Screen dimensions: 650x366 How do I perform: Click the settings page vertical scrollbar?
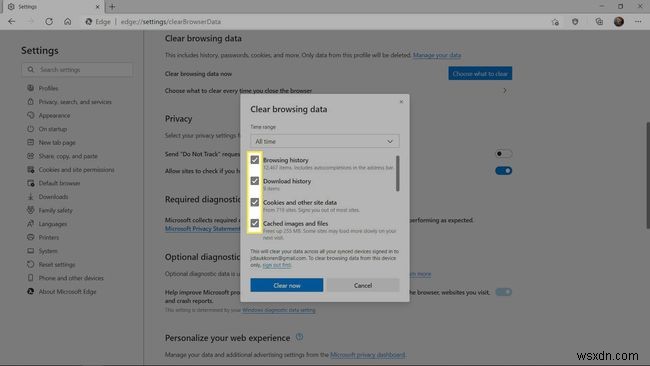(648, 175)
